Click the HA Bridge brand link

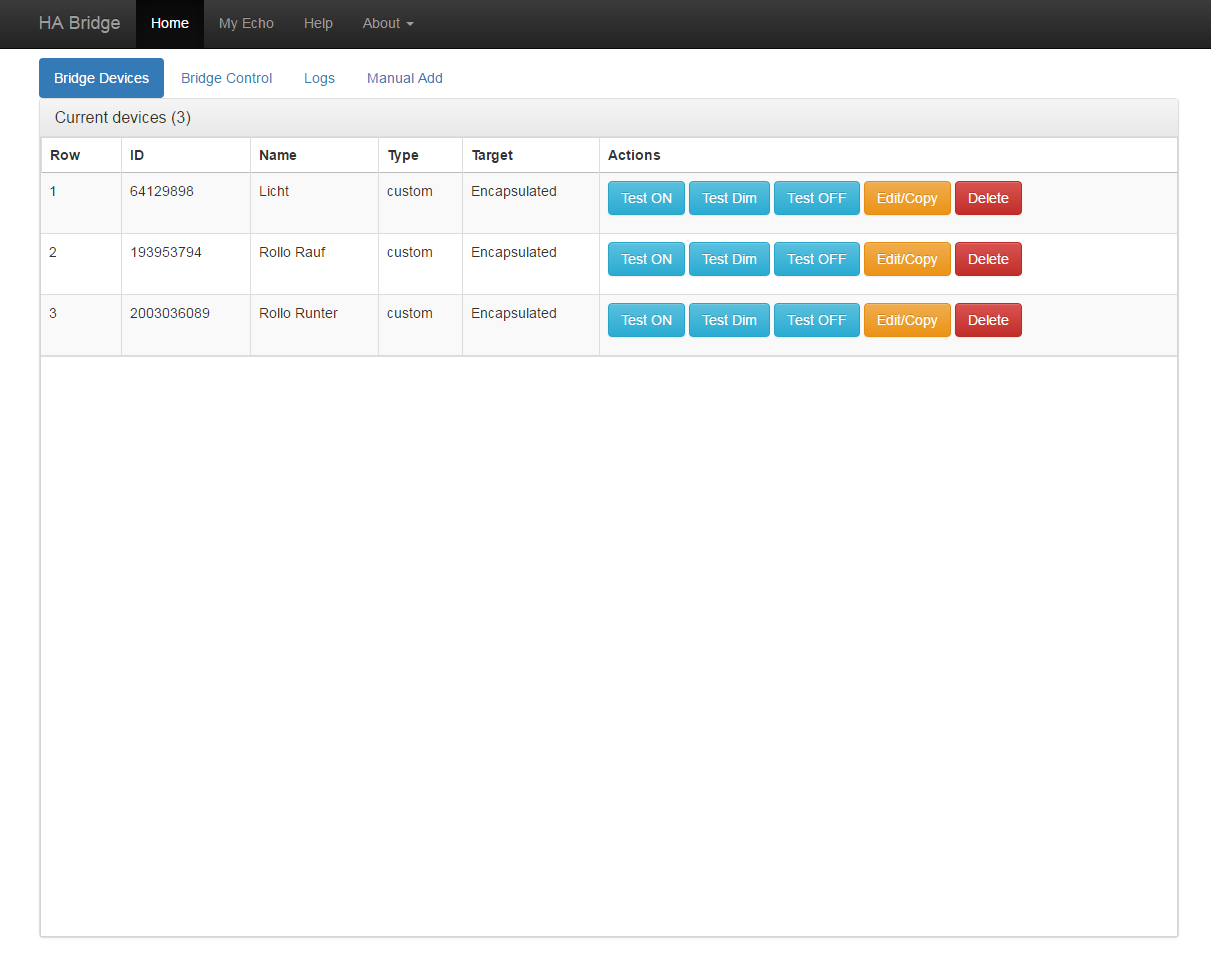click(x=79, y=23)
